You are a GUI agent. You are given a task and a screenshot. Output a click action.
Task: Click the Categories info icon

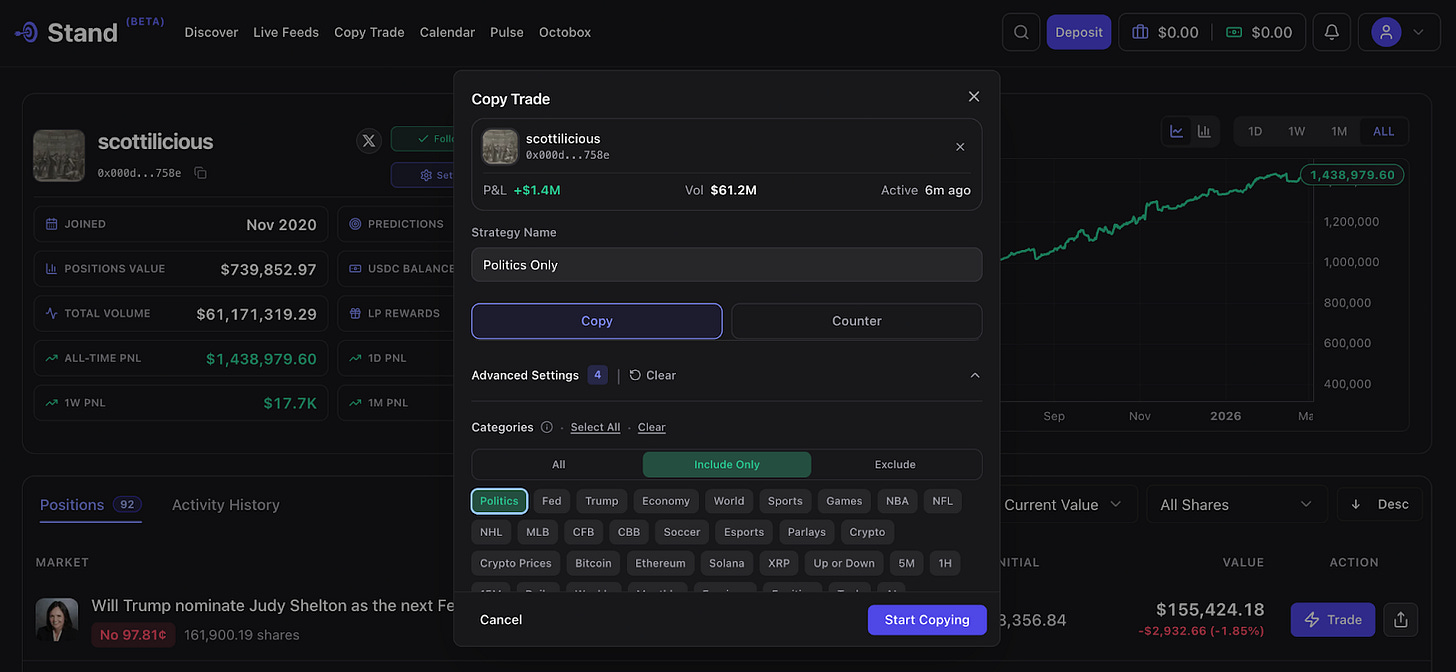pos(546,427)
